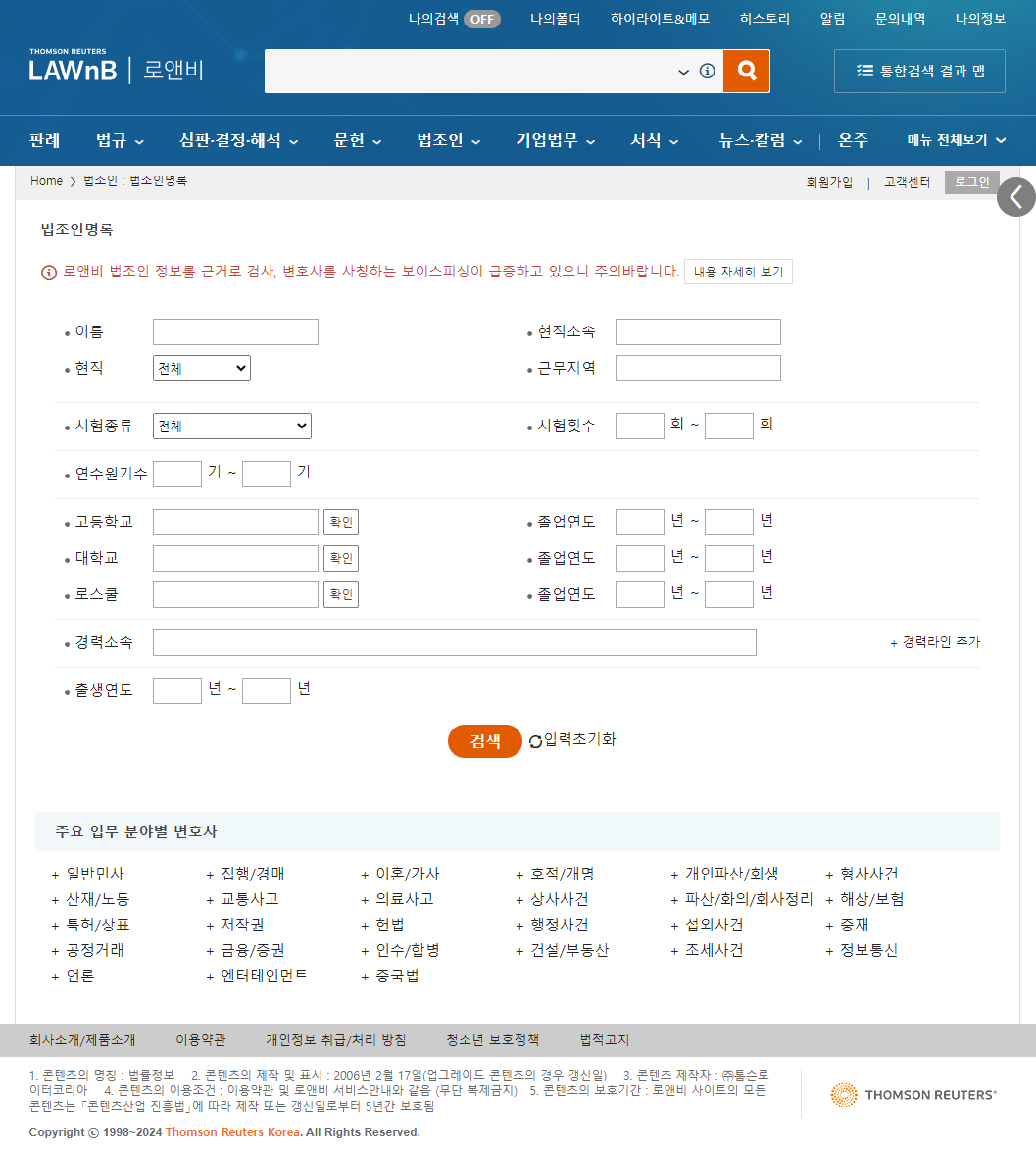
Task: Expand the 뉴스·칼럼 menu
Action: point(761,140)
